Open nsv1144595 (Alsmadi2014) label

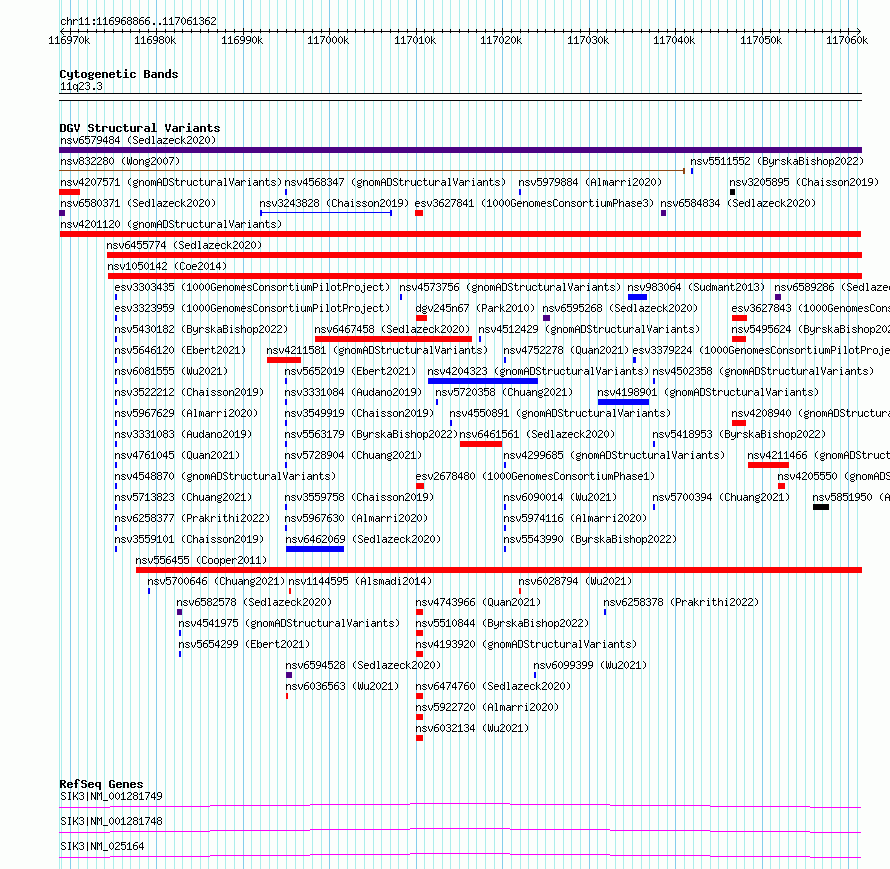360,581
